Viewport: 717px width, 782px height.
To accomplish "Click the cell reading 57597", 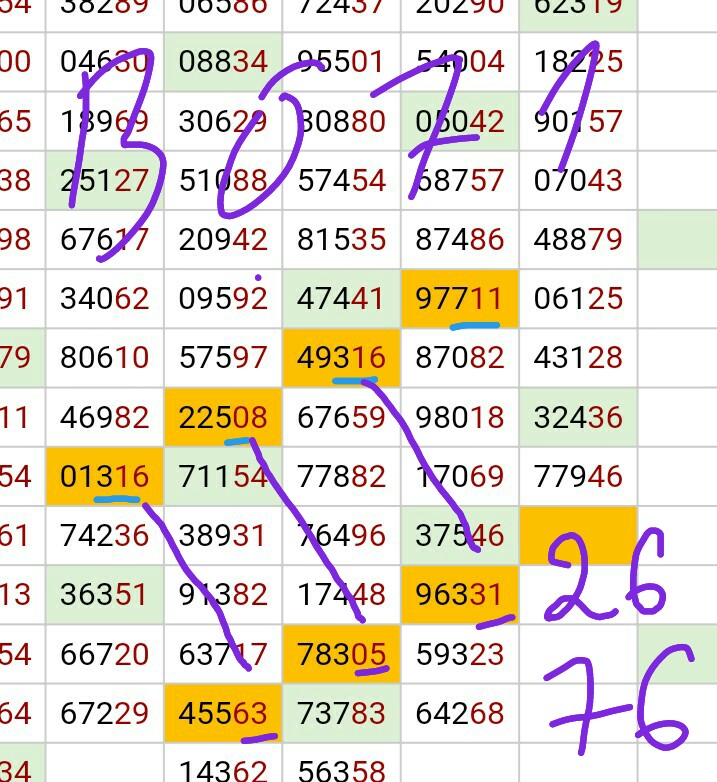I will (223, 358).
